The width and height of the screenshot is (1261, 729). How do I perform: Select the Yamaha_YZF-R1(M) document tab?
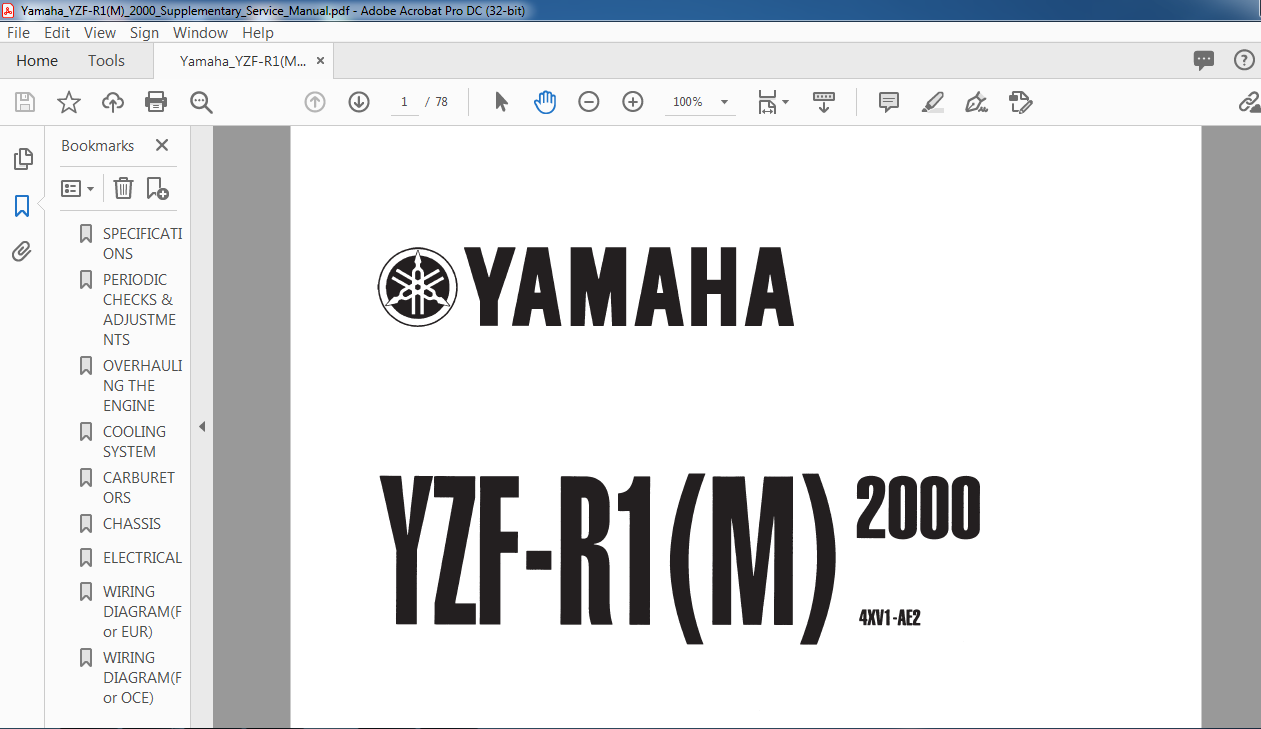(243, 61)
